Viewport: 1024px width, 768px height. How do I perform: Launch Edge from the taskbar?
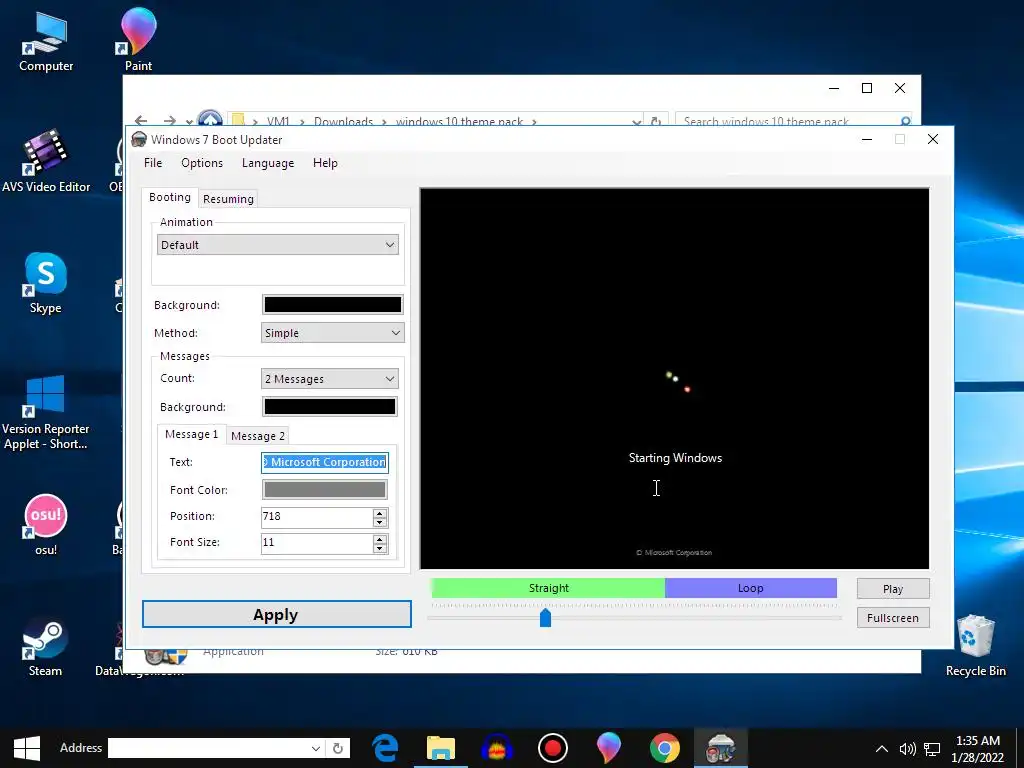point(385,748)
